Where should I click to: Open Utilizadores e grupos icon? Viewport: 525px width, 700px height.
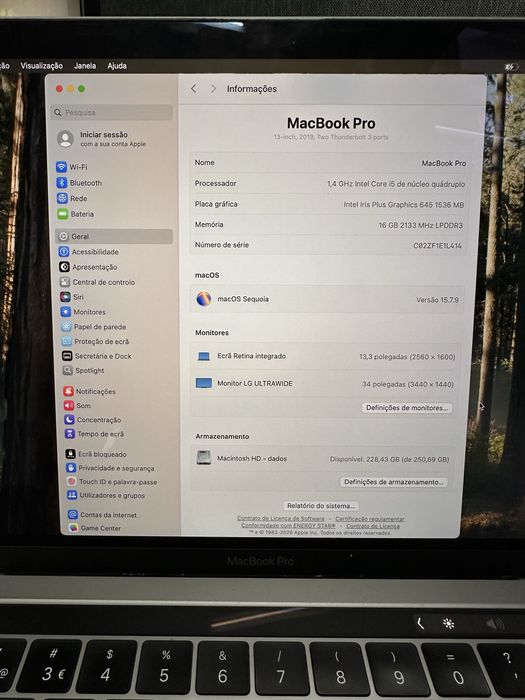click(72, 495)
